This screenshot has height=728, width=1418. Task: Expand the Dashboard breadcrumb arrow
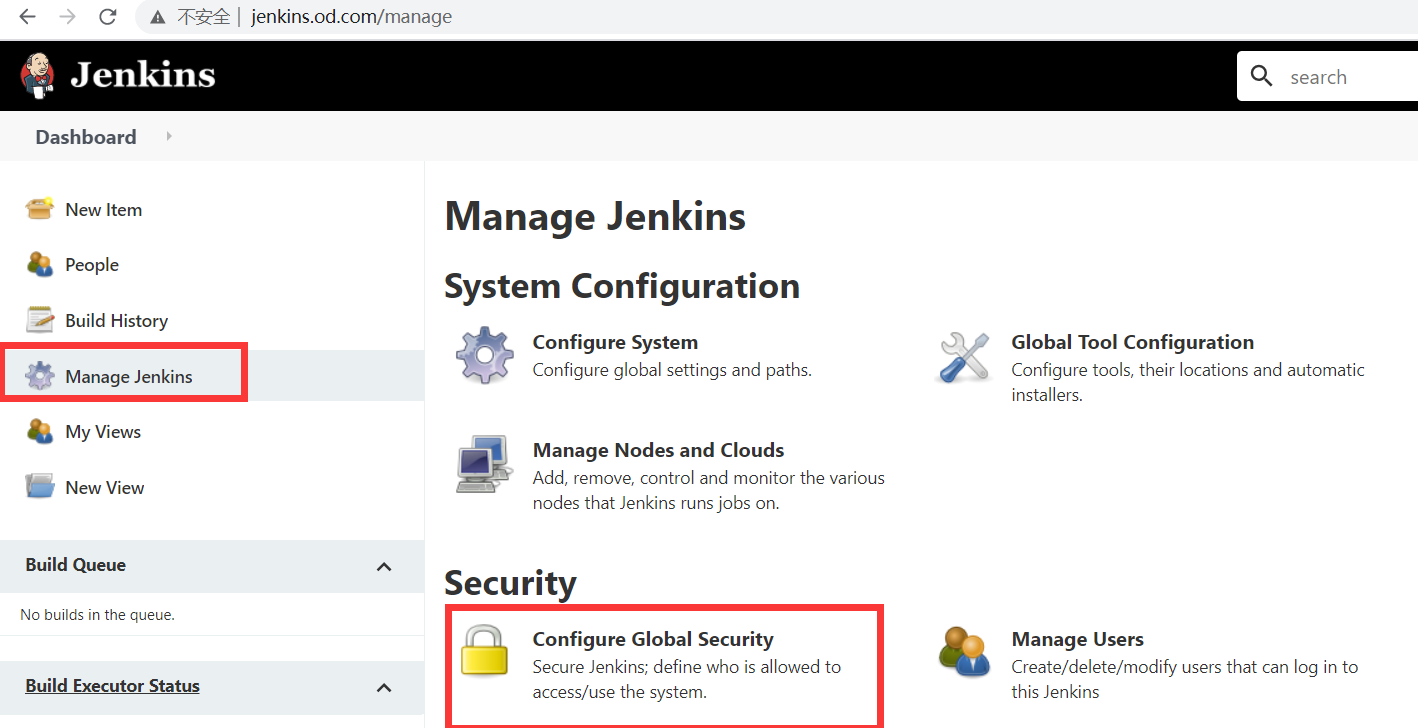click(169, 136)
